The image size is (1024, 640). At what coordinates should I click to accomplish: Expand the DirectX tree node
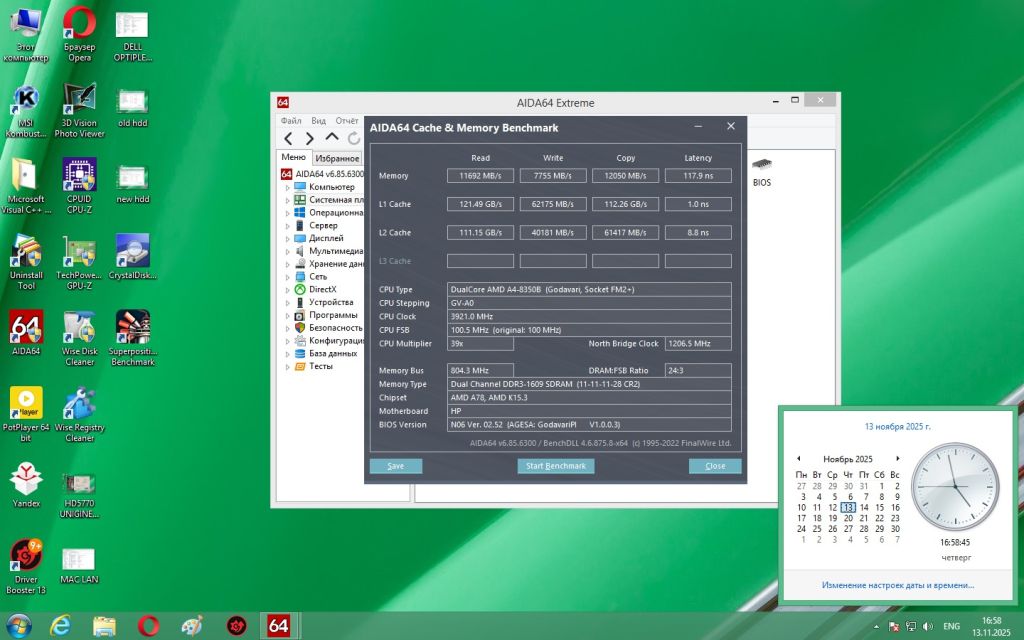287,290
